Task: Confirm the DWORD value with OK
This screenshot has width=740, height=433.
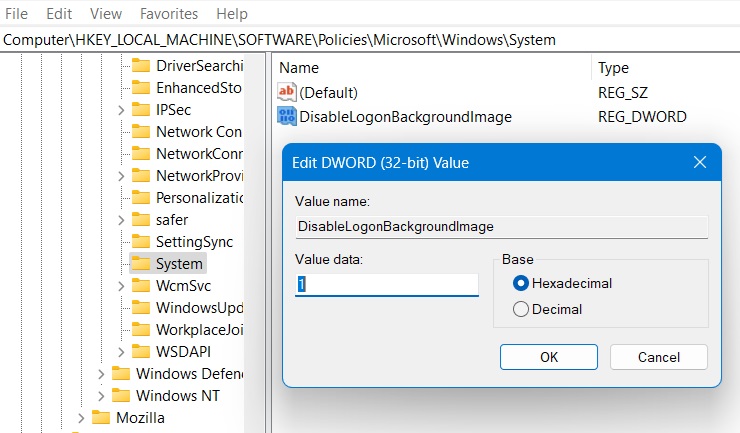Action: pos(549,357)
